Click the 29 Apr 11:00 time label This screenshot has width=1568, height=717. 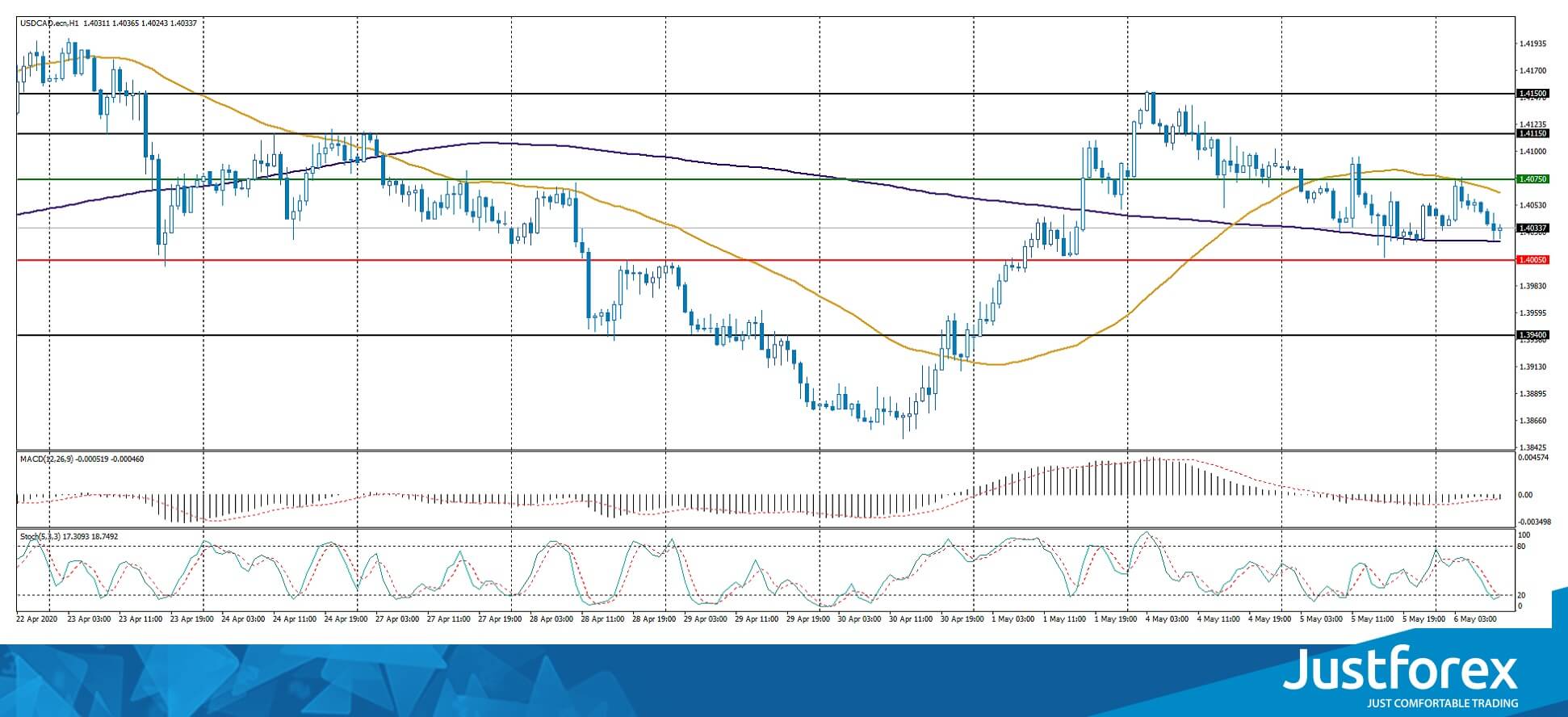point(757,619)
